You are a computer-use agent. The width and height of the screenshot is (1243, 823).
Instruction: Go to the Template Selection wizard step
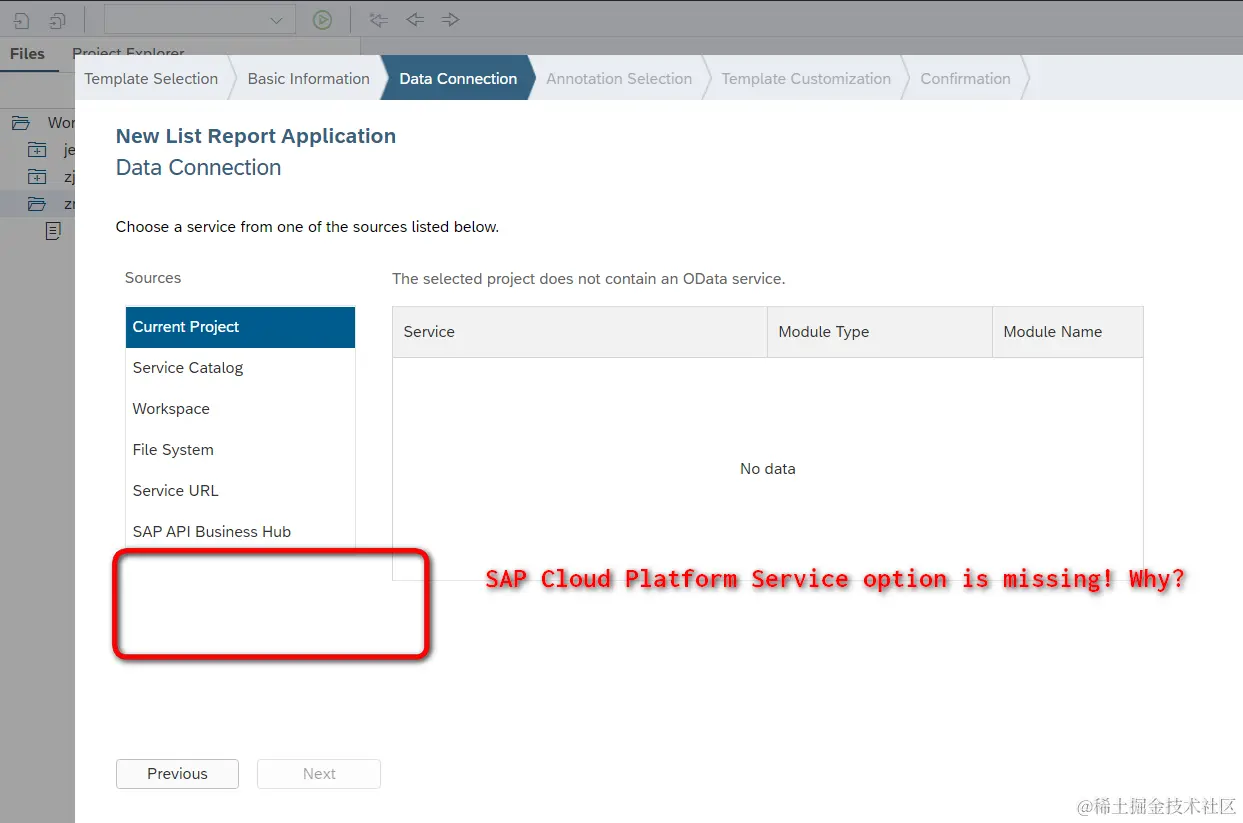[x=151, y=78]
